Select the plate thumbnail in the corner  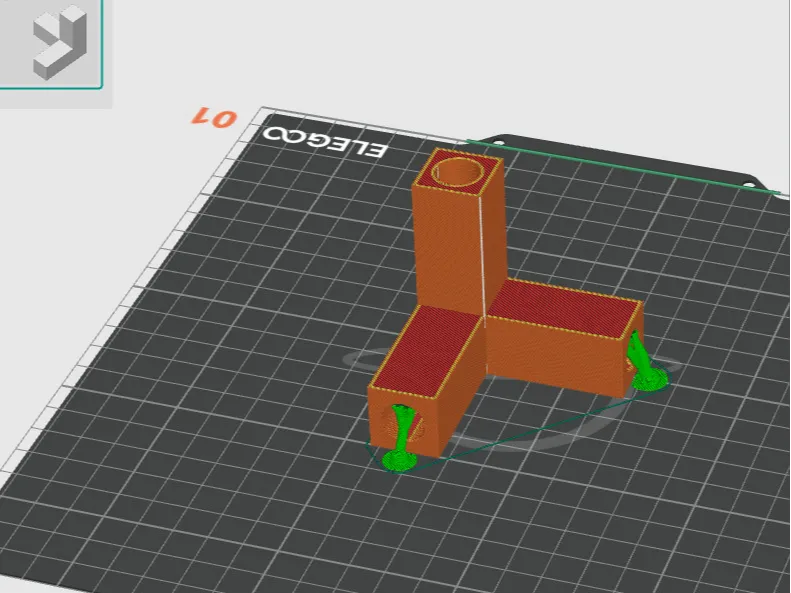click(x=50, y=44)
